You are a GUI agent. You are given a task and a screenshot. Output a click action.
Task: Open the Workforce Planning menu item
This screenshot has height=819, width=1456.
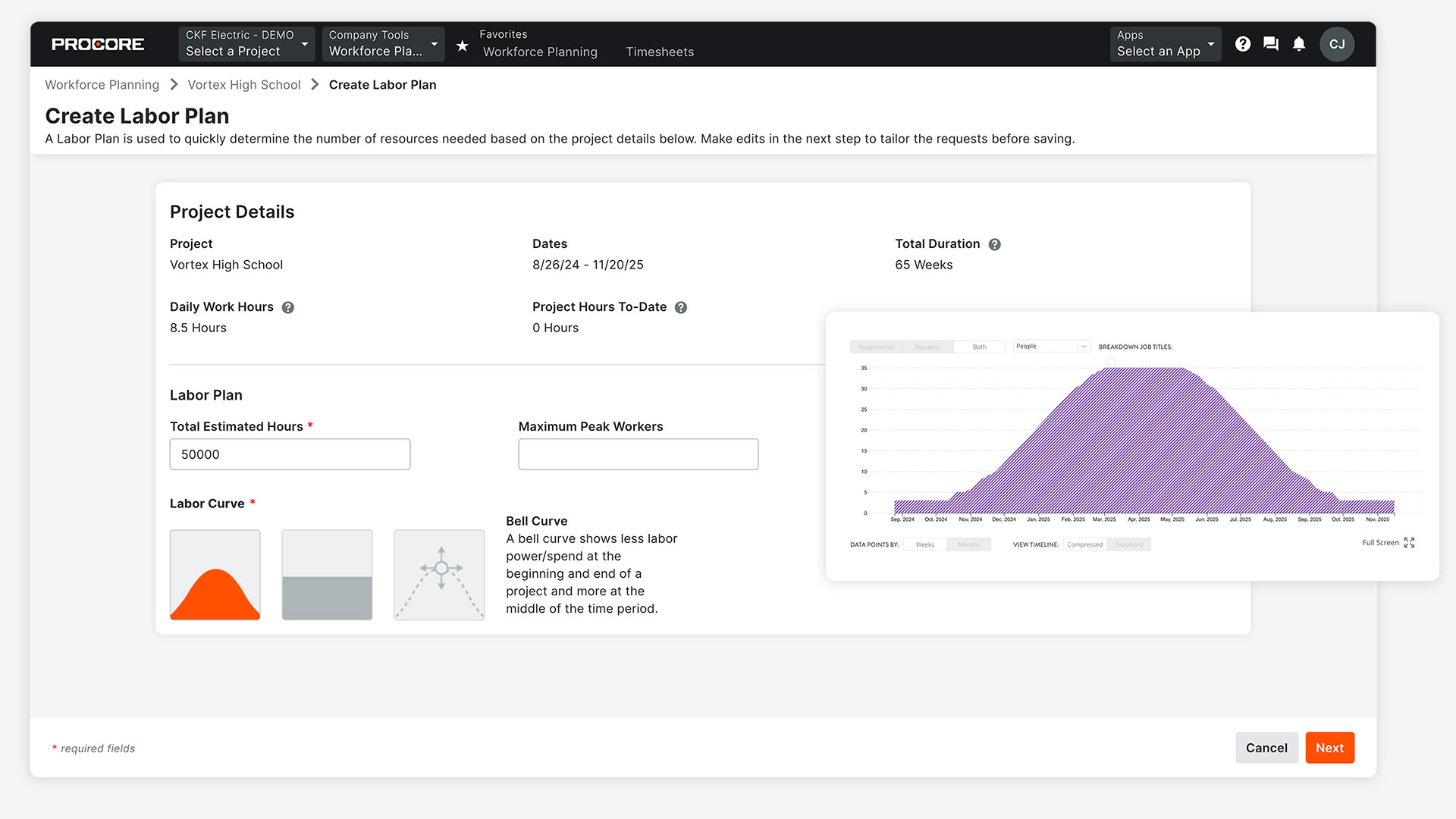pyautogui.click(x=539, y=51)
